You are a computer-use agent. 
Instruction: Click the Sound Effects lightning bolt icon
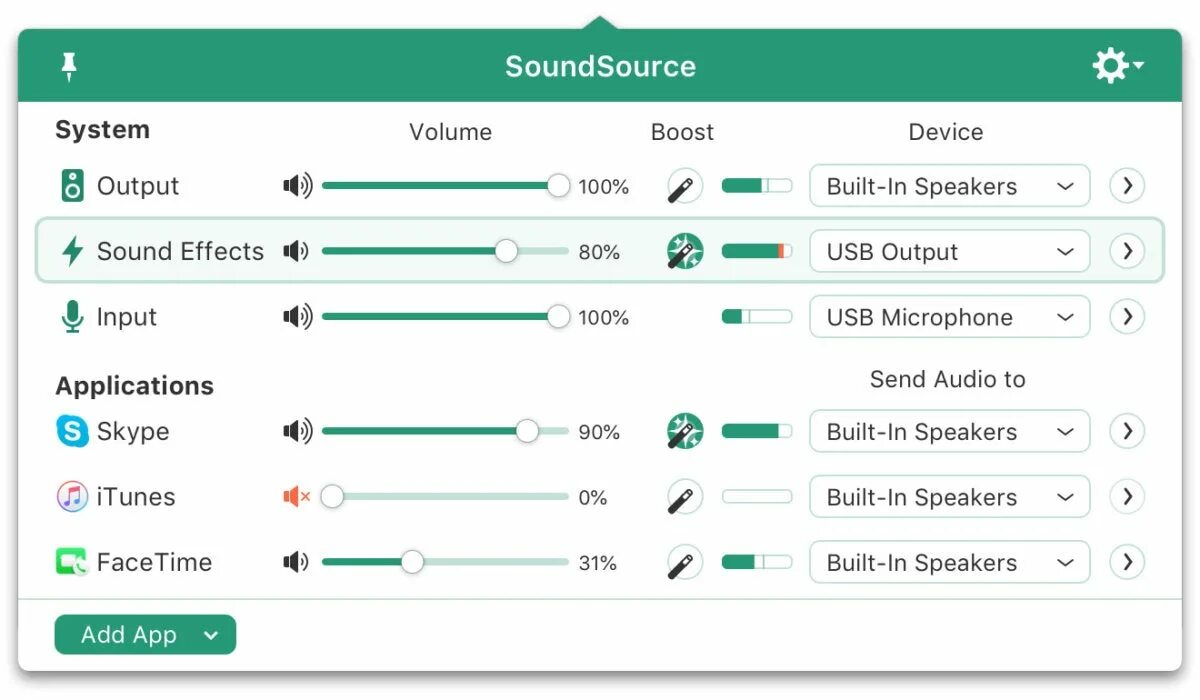[x=72, y=251]
